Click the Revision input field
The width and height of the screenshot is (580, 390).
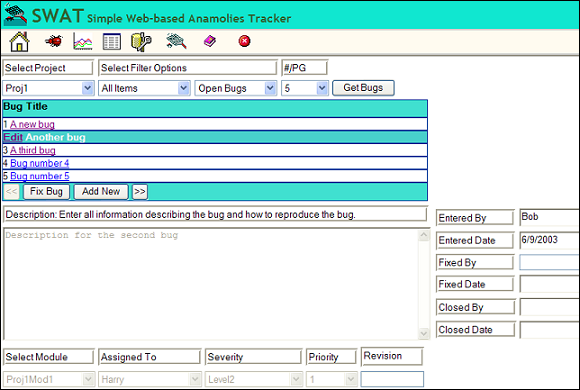[392, 379]
